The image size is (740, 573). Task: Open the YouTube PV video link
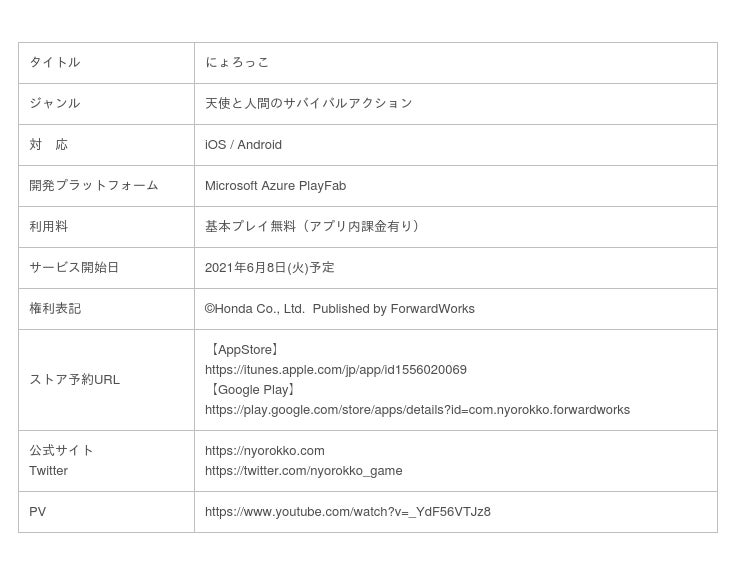click(347, 512)
